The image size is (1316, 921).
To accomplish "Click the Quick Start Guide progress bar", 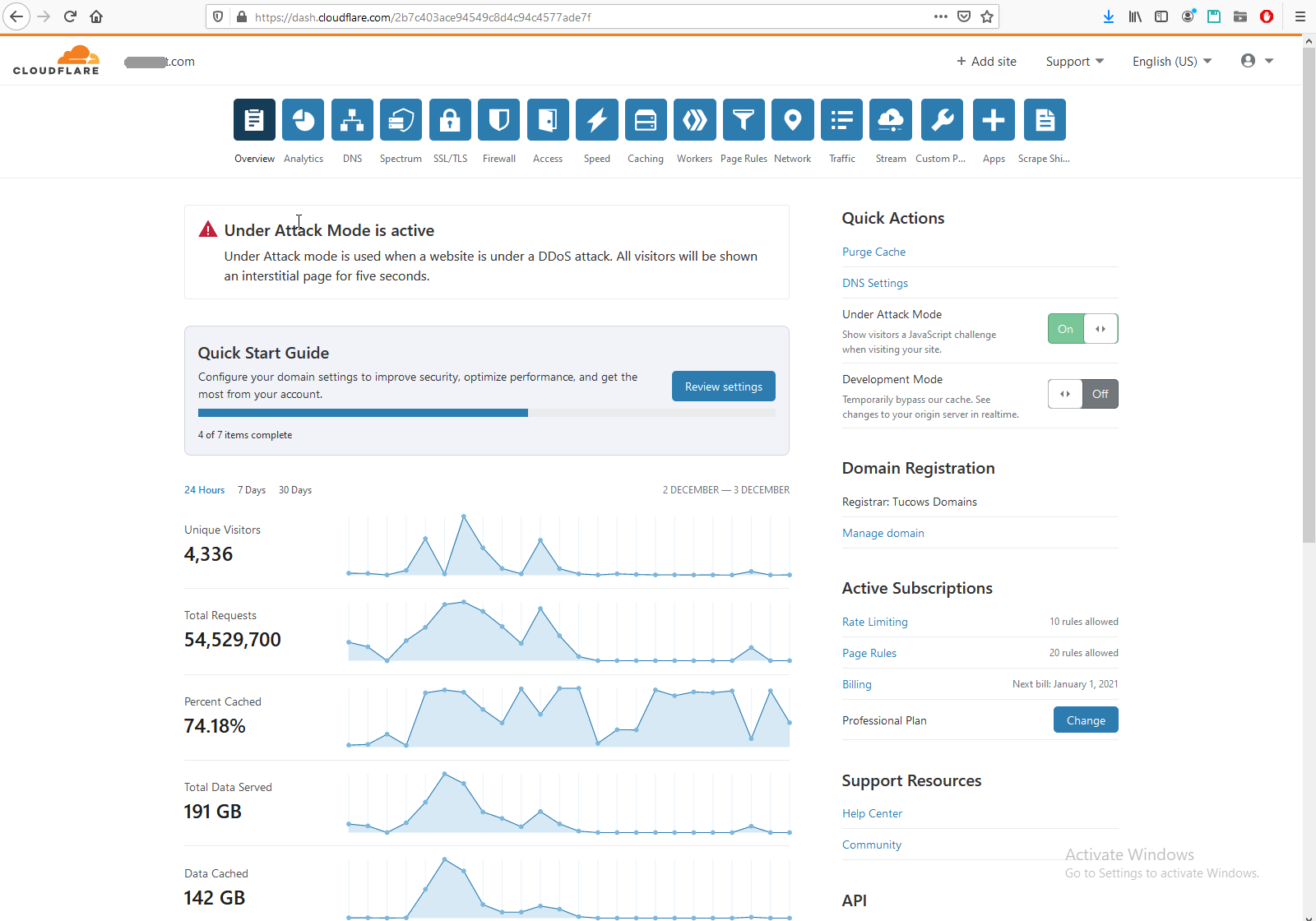I will click(487, 413).
